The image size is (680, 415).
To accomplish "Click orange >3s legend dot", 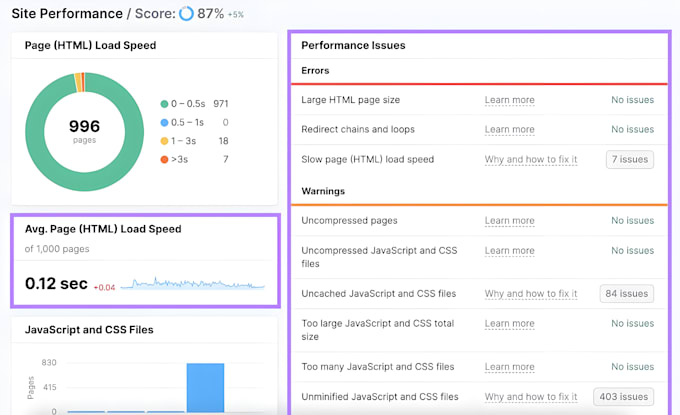I will tap(164, 160).
